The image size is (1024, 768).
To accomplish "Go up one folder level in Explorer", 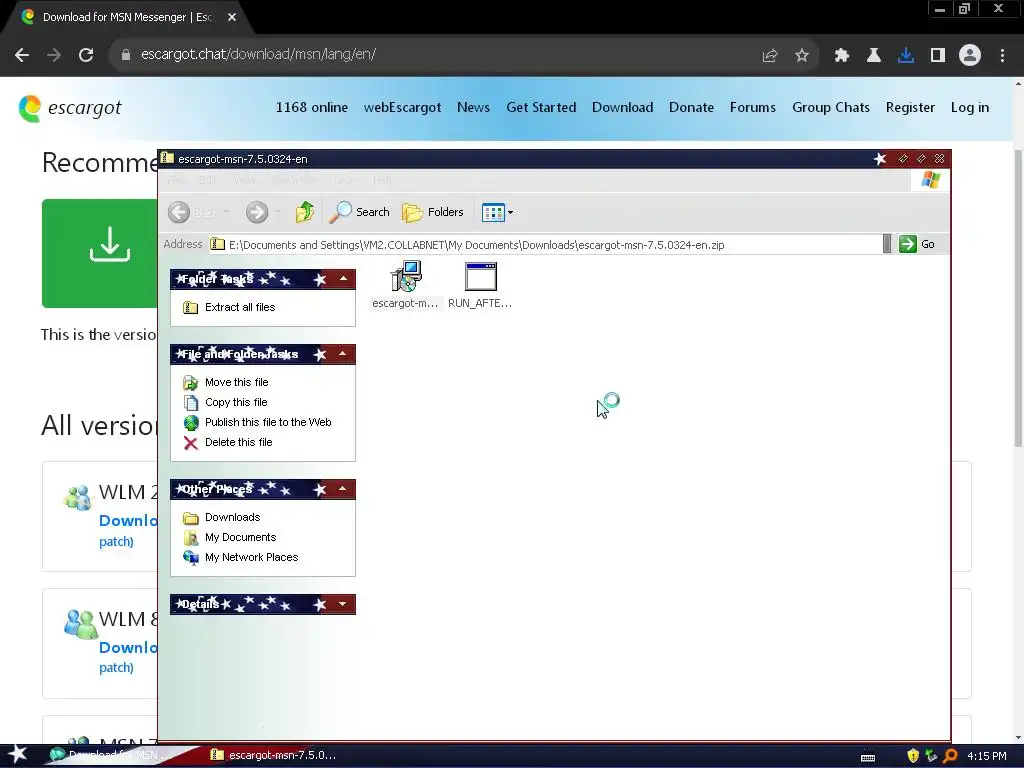I will coord(304,212).
